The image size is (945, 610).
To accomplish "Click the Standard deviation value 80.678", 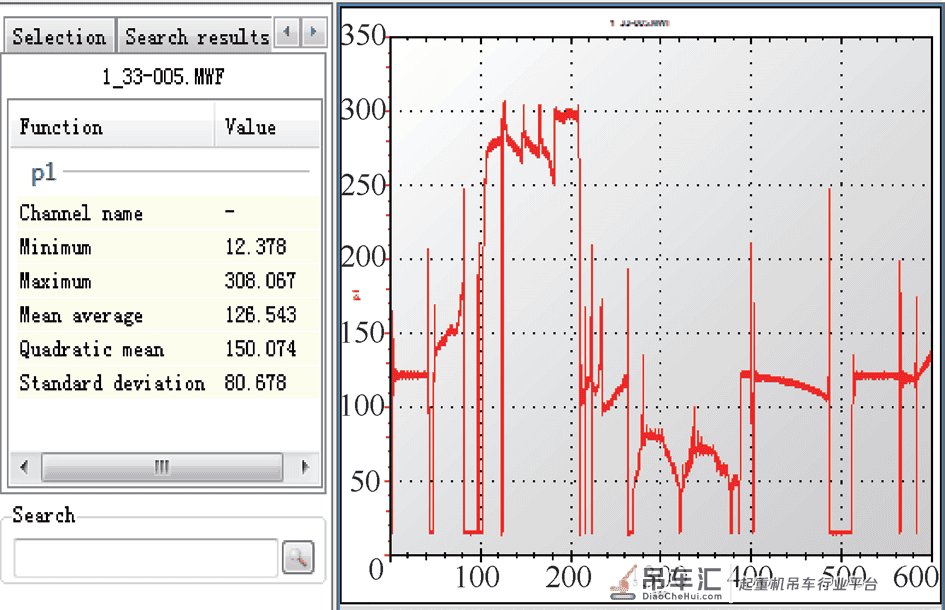I will pos(256,383).
